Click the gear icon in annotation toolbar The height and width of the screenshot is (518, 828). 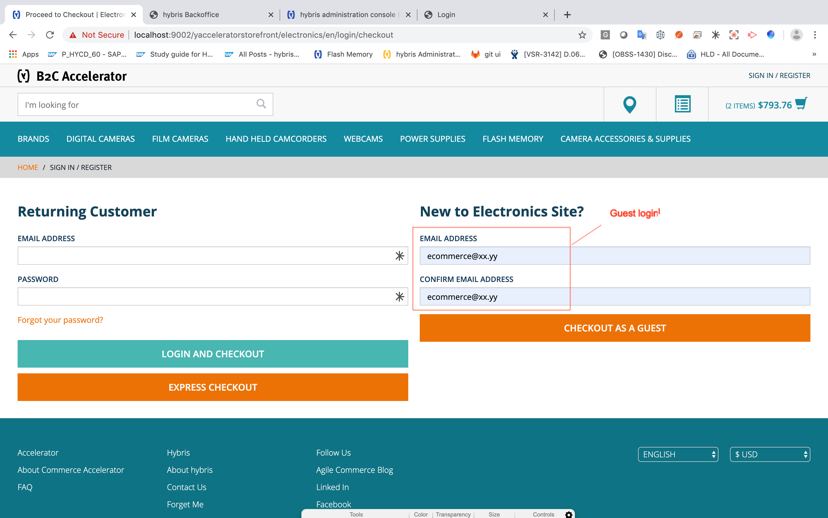pos(569,514)
